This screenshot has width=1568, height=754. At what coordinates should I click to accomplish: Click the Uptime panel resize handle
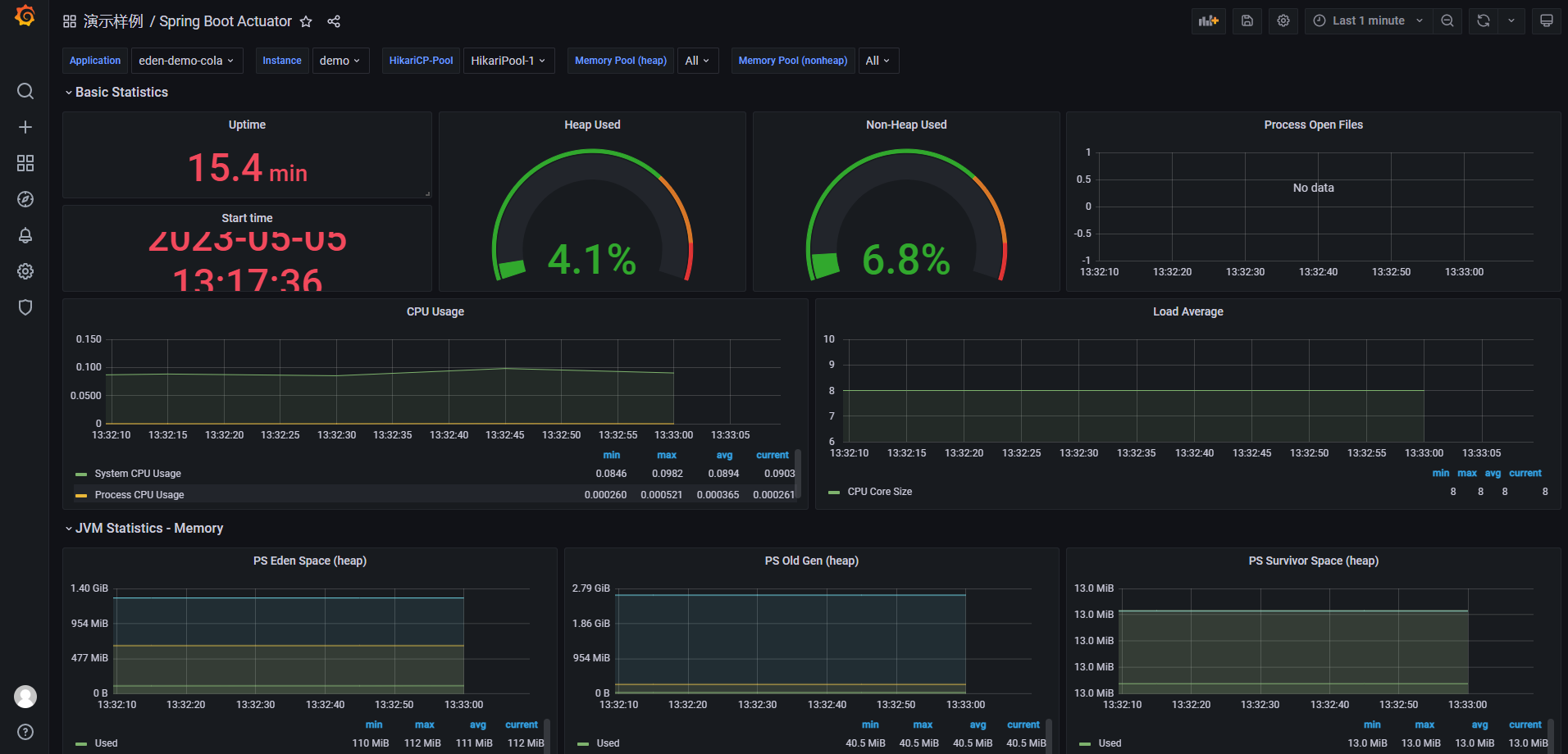(427, 194)
